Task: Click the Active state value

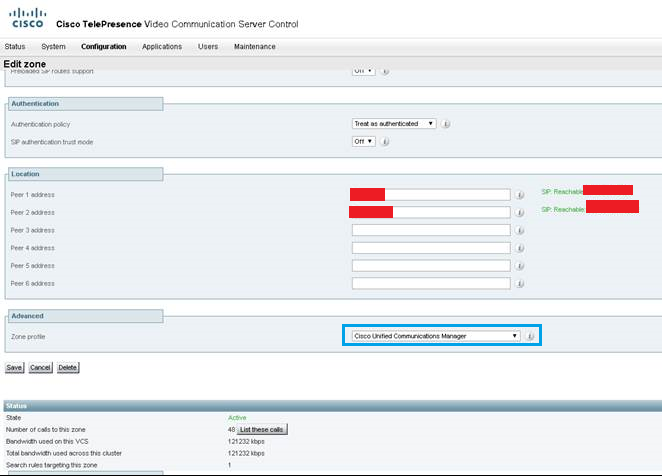Action: 237,418
